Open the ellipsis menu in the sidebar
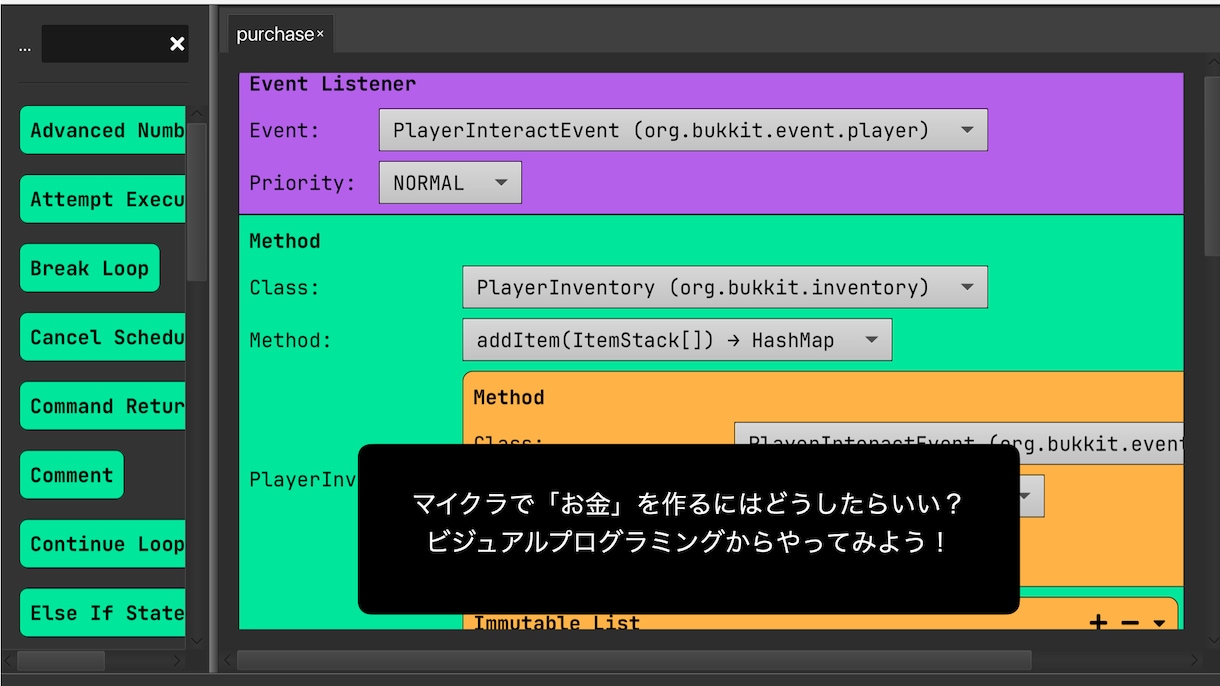This screenshot has height=686, width=1220. [24, 47]
